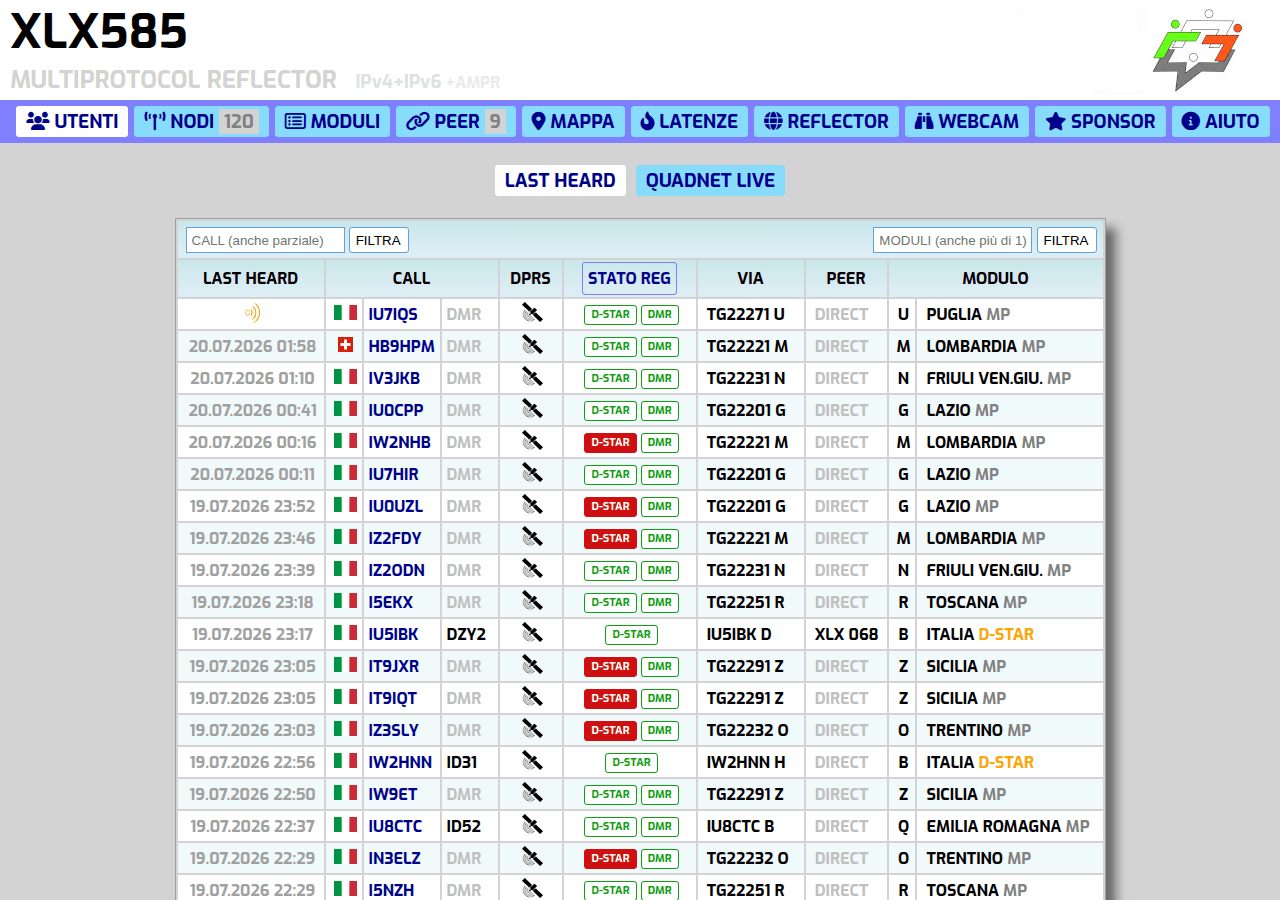Screen dimensions: 1280x900
Task: Click green D-STAR badge in IU5IBK row
Action: coord(631,634)
